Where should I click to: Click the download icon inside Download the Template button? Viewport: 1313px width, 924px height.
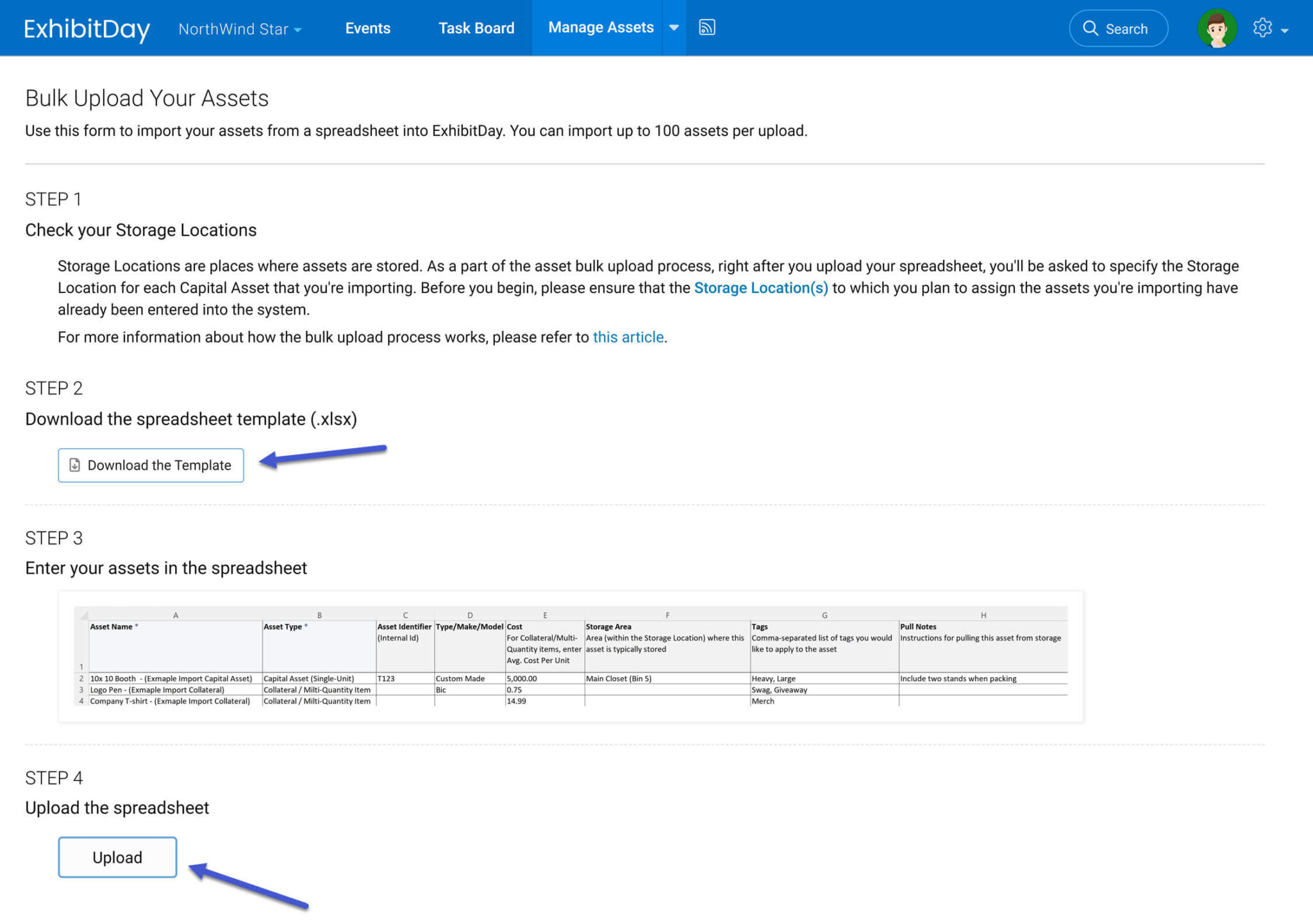click(75, 465)
